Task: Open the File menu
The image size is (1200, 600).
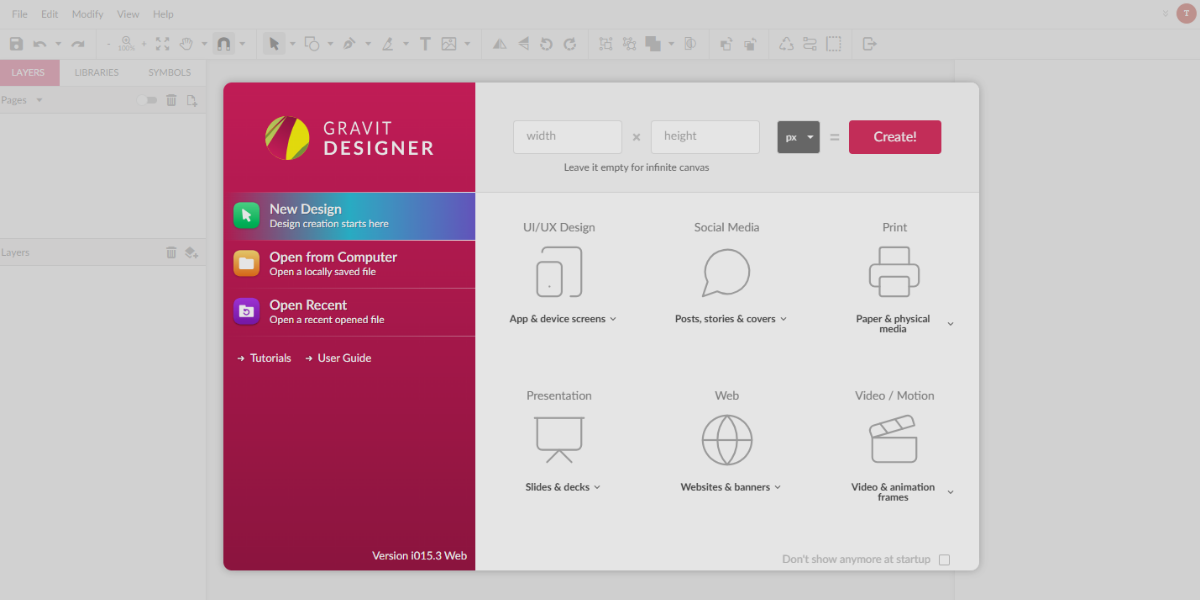Action: pyautogui.click(x=19, y=13)
